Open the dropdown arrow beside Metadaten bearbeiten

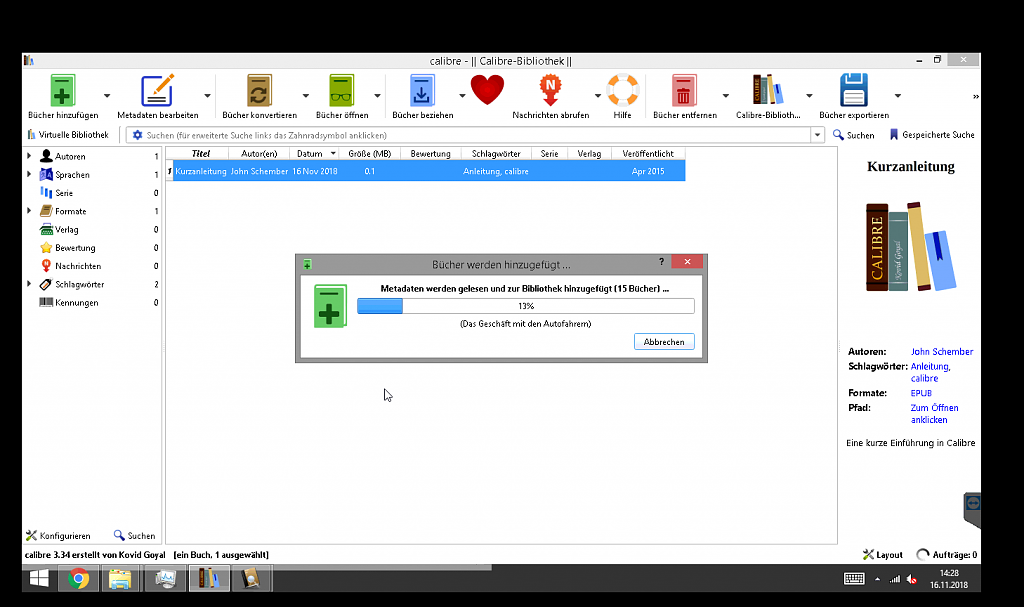pyautogui.click(x=208, y=96)
